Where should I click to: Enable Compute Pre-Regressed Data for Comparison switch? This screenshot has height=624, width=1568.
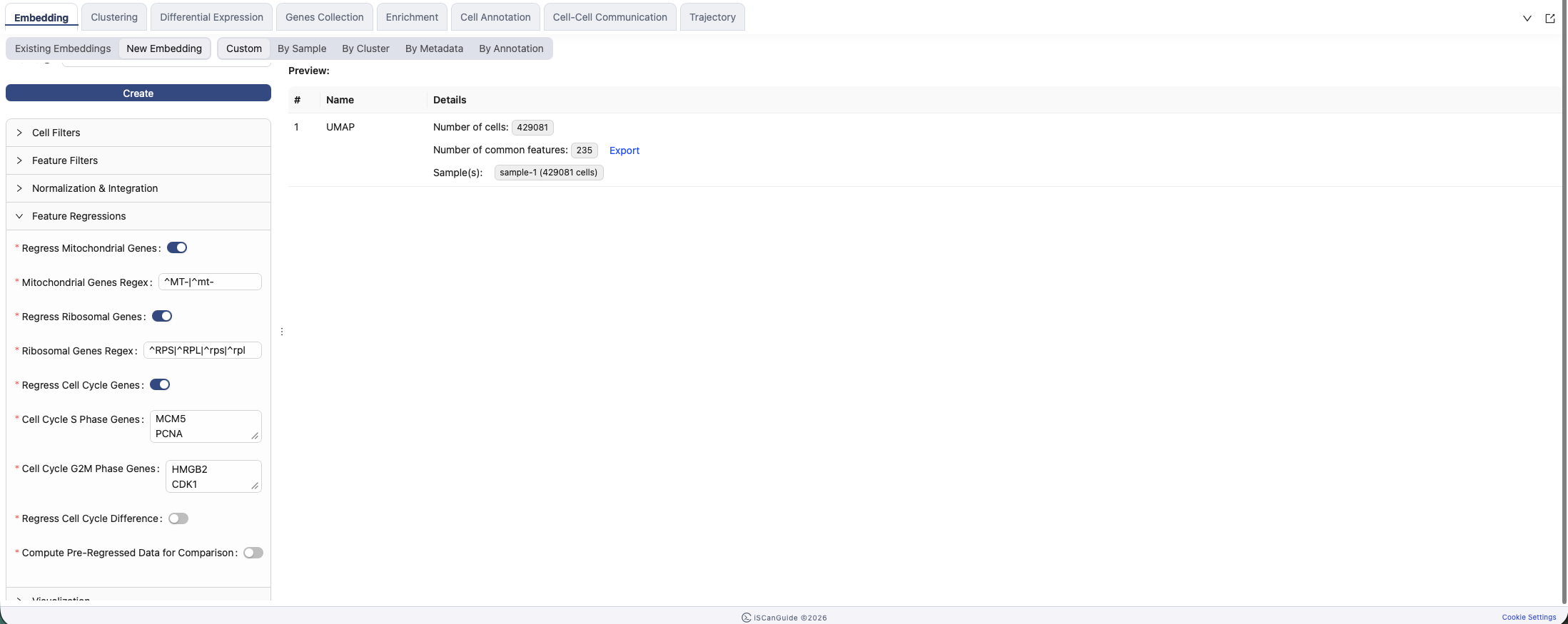253,553
